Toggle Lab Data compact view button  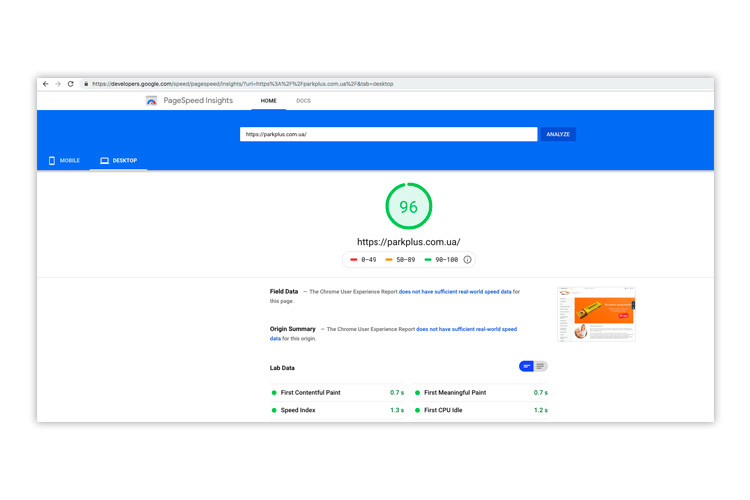tap(526, 366)
